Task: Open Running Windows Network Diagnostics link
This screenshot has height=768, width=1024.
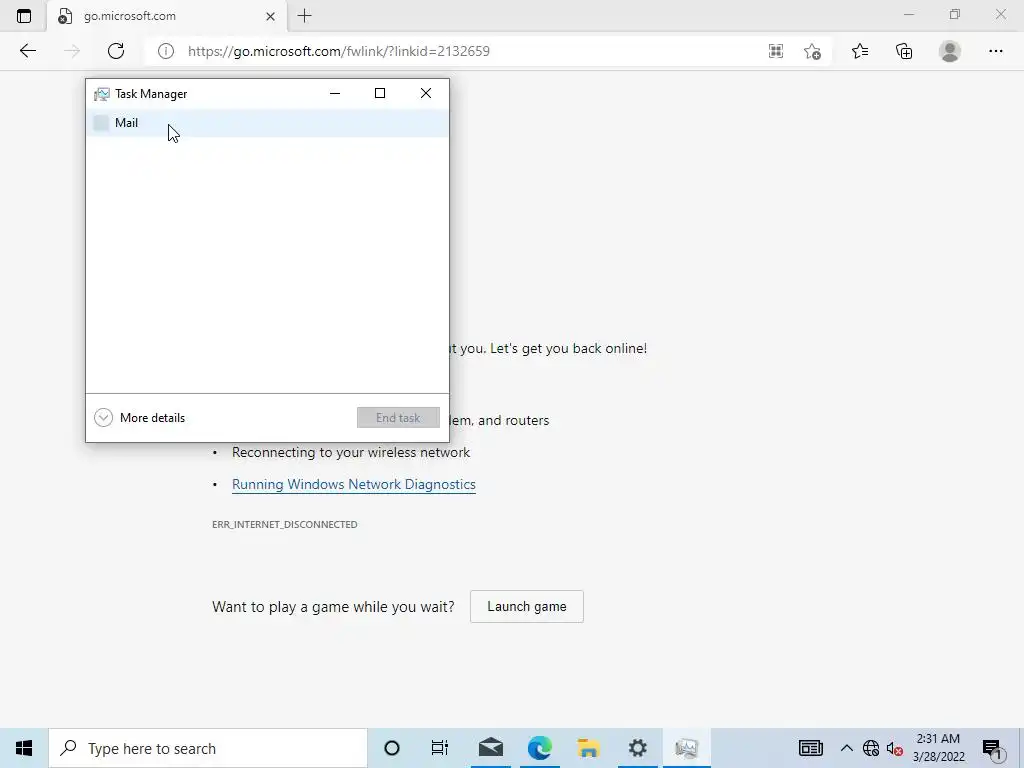Action: (x=353, y=484)
